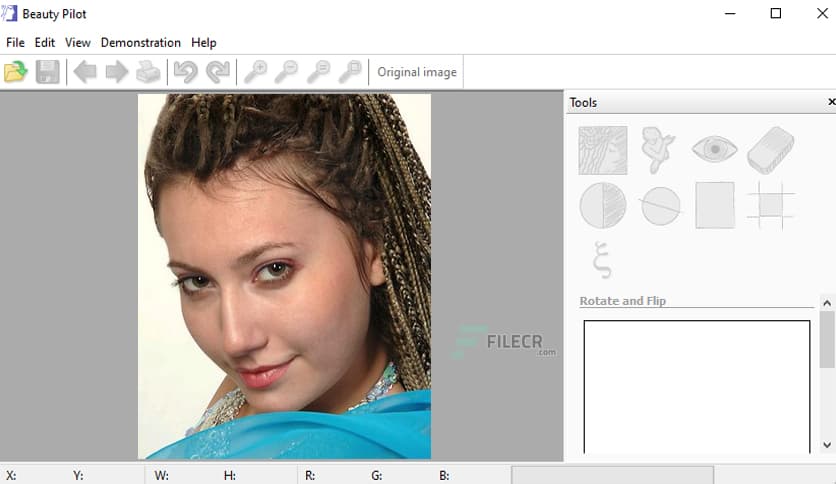Open the Help menu
Viewport: 836px width, 484px height.
pyautogui.click(x=204, y=43)
